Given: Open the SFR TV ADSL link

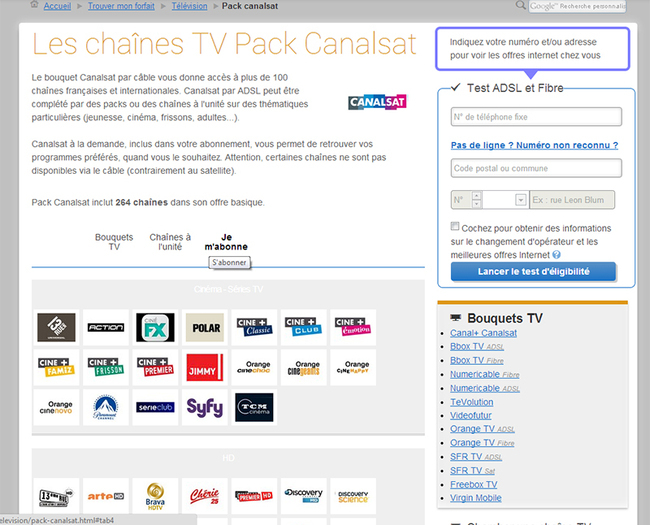Looking at the screenshot, I should point(476,457).
